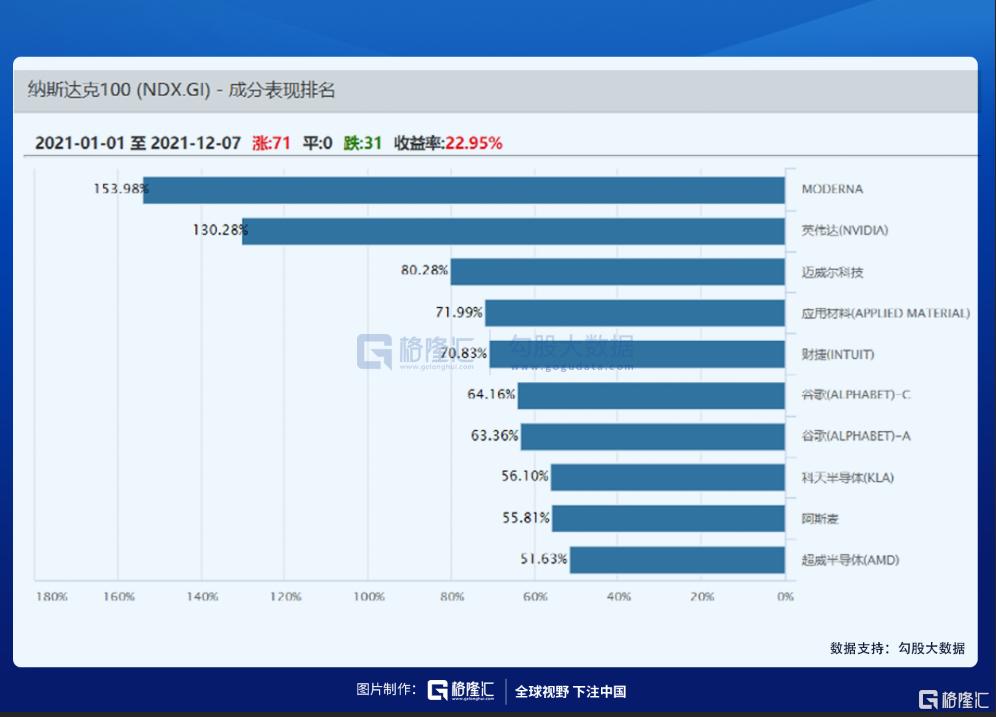The width and height of the screenshot is (996, 717).
Task: Click the date range 2021-01-01 至 2021-12-07
Action: (x=138, y=143)
